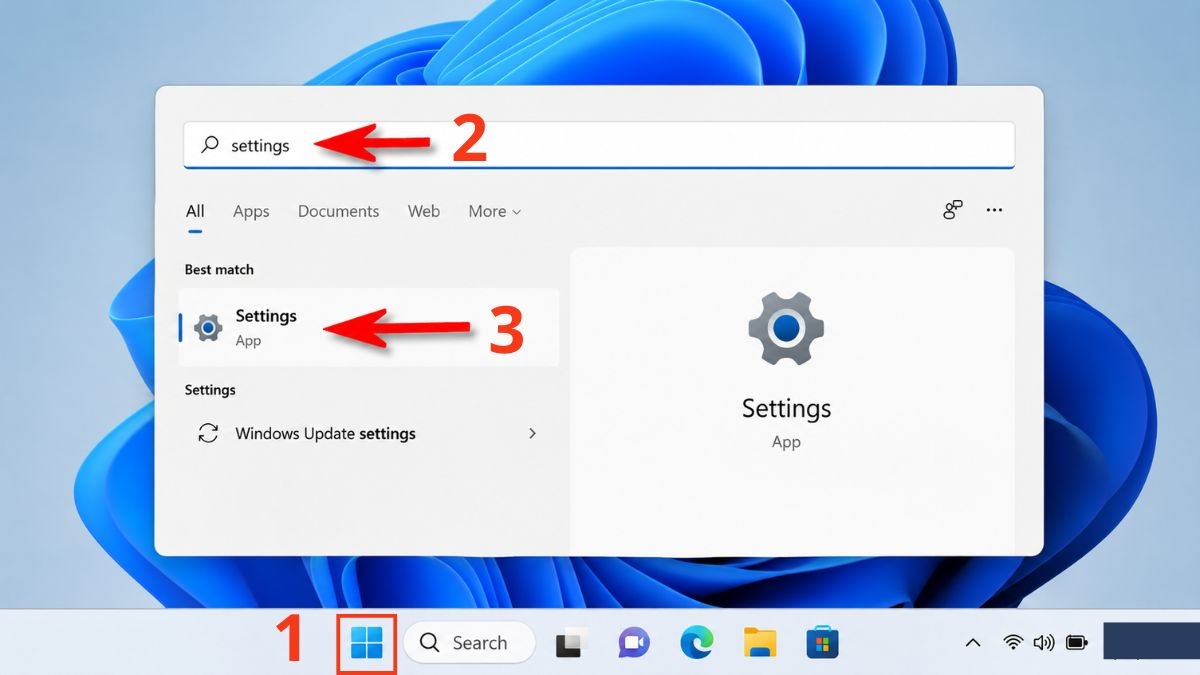Screen dimensions: 1200x675
Task: Click the large Settings gear in the preview pane
Action: point(786,328)
